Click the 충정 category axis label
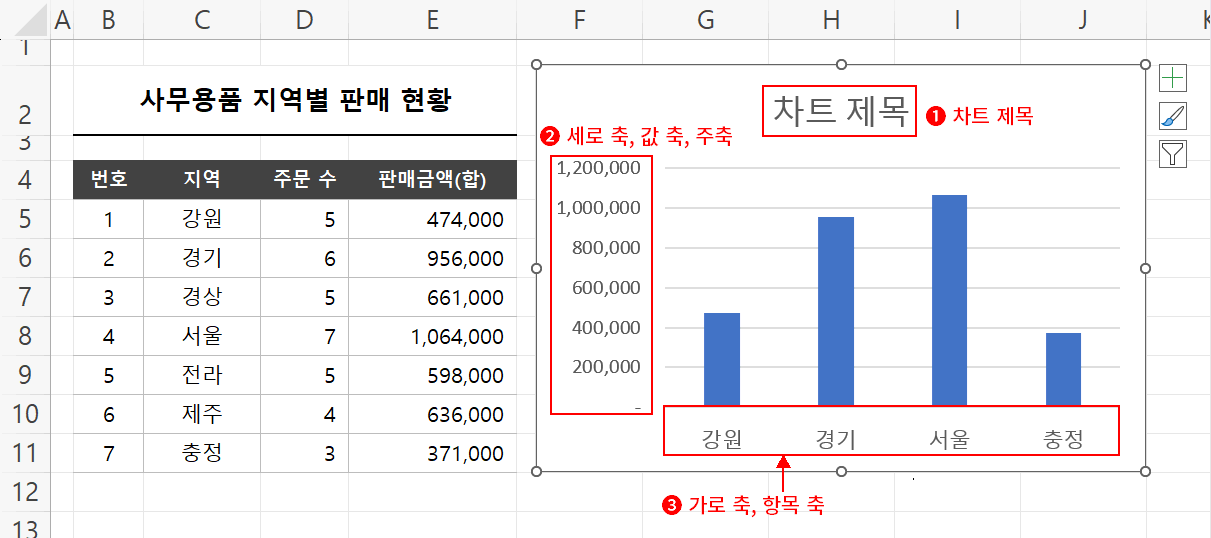The width and height of the screenshot is (1211, 538). tap(1063, 438)
